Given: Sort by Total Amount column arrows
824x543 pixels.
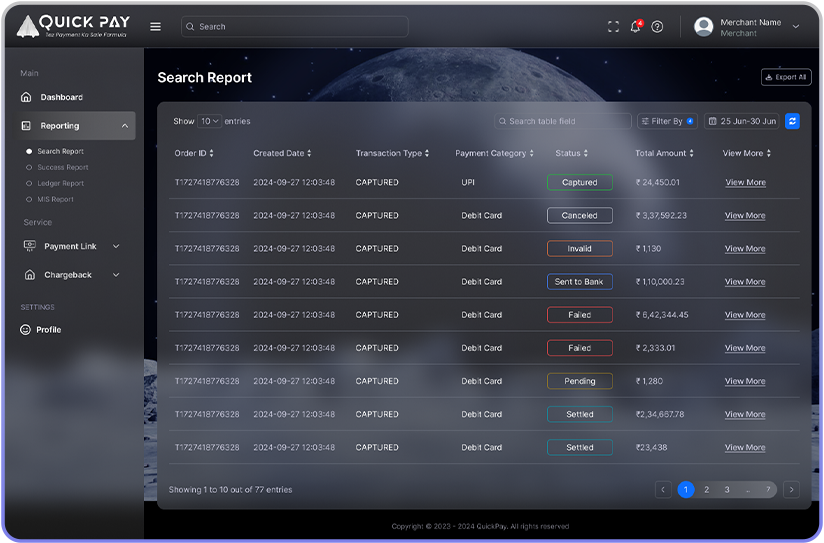Looking at the screenshot, I should pos(691,153).
